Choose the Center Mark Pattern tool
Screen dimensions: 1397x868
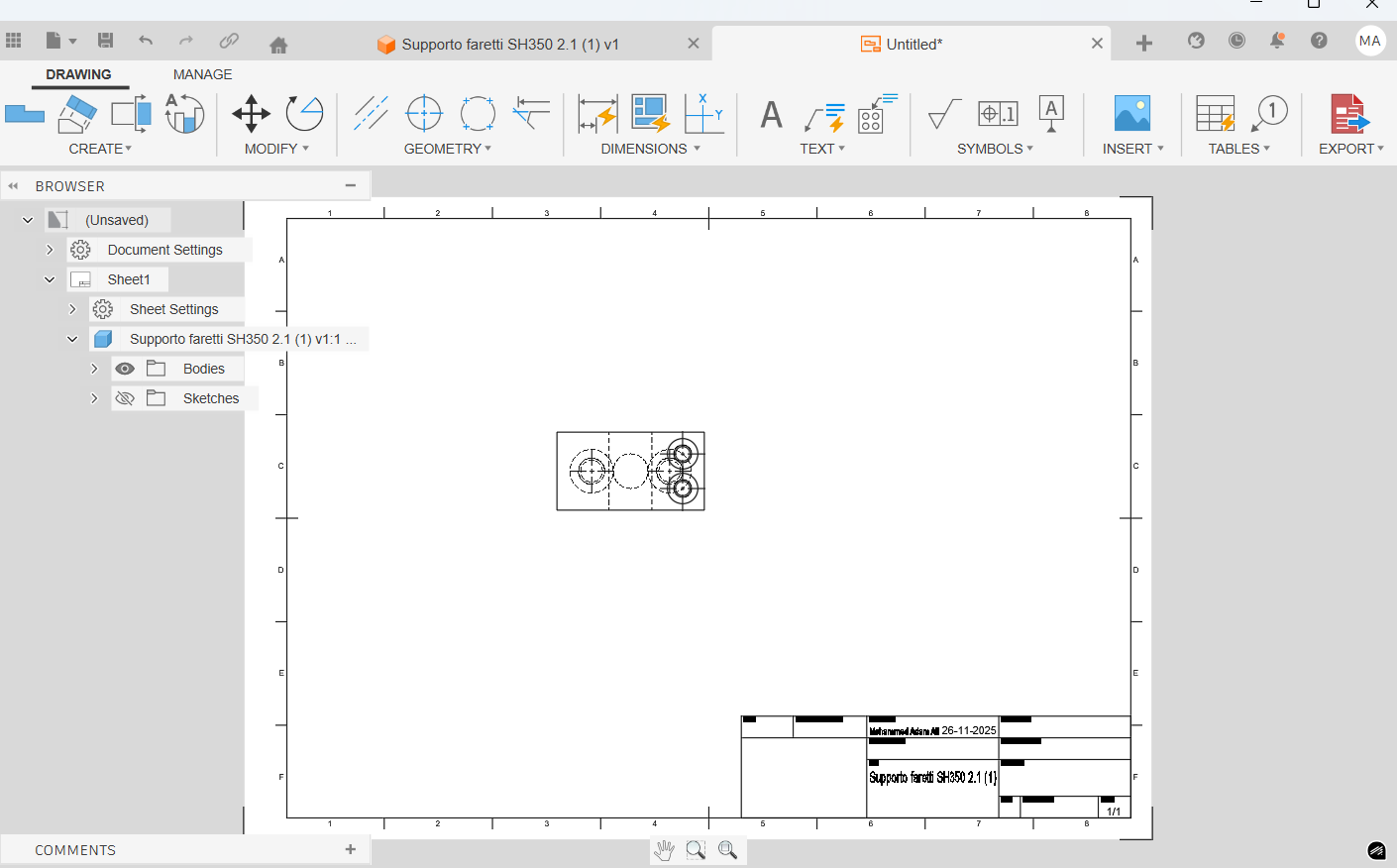(x=478, y=114)
